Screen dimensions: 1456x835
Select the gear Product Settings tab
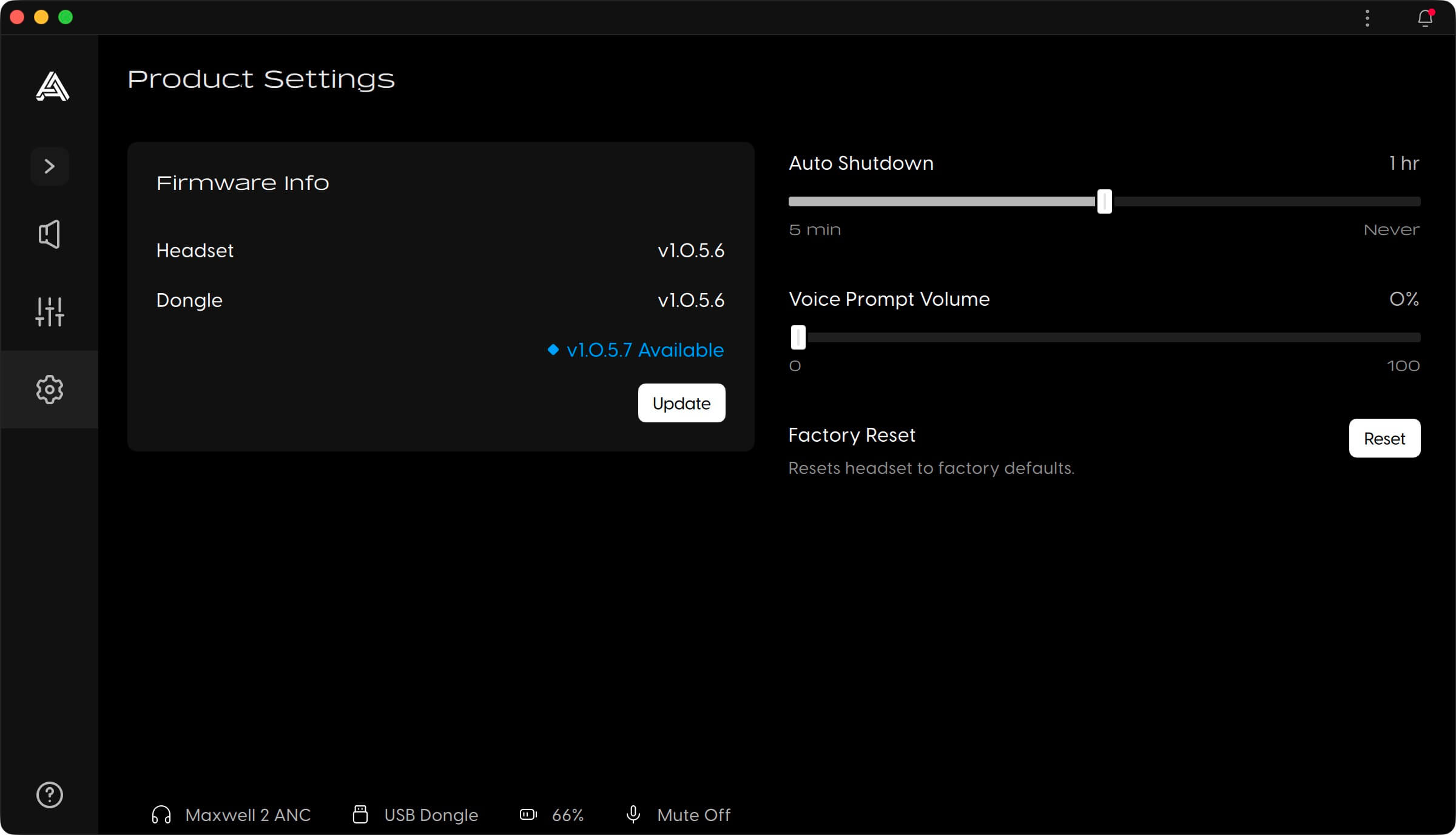pyautogui.click(x=50, y=390)
